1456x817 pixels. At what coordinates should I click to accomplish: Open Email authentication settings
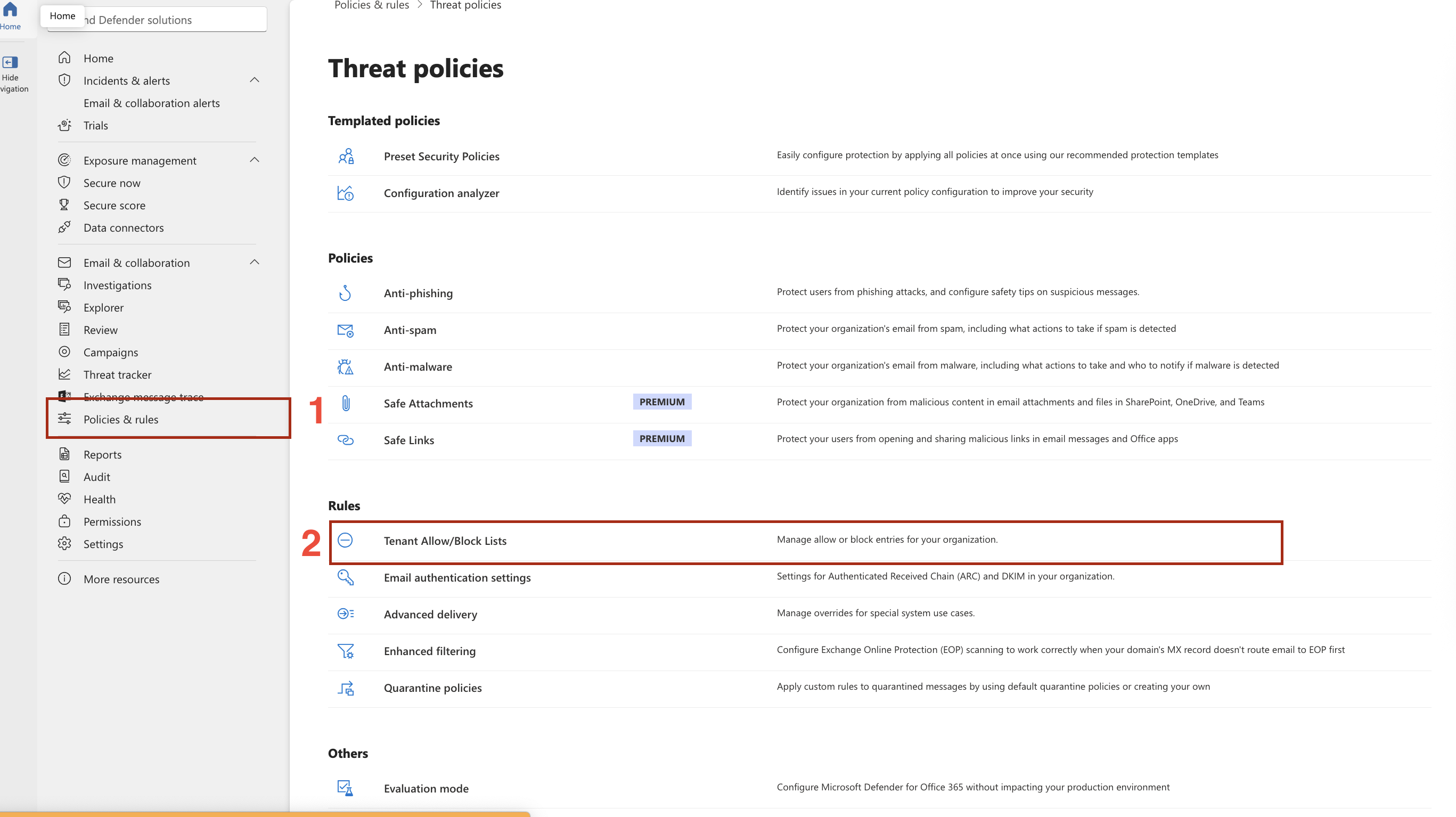tap(457, 577)
